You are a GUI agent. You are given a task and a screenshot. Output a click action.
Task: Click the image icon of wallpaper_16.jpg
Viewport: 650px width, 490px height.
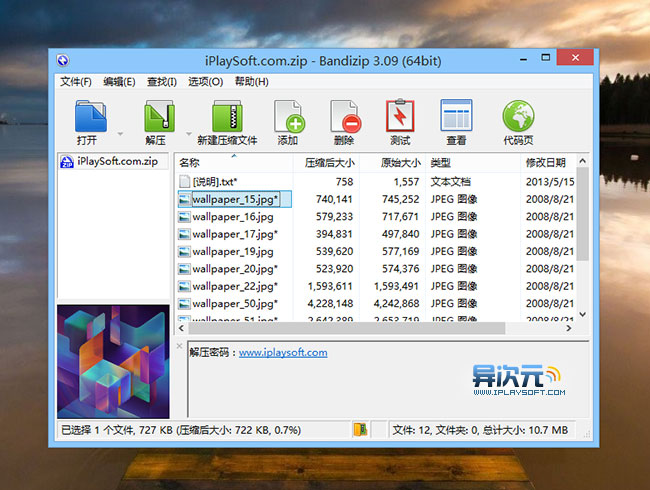pyautogui.click(x=184, y=217)
